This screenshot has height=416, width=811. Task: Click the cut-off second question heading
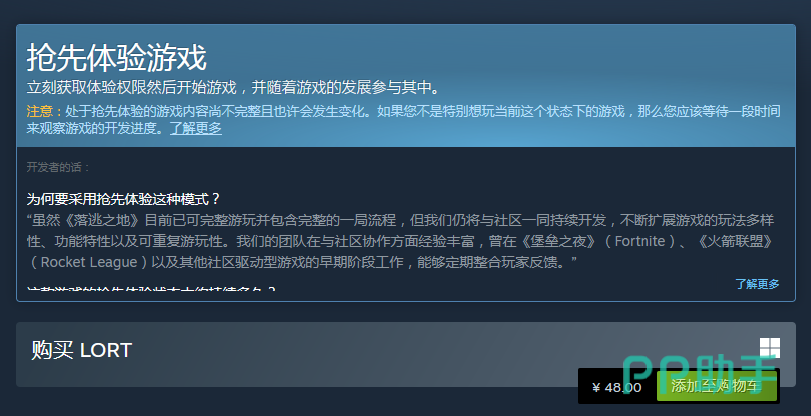click(x=151, y=288)
